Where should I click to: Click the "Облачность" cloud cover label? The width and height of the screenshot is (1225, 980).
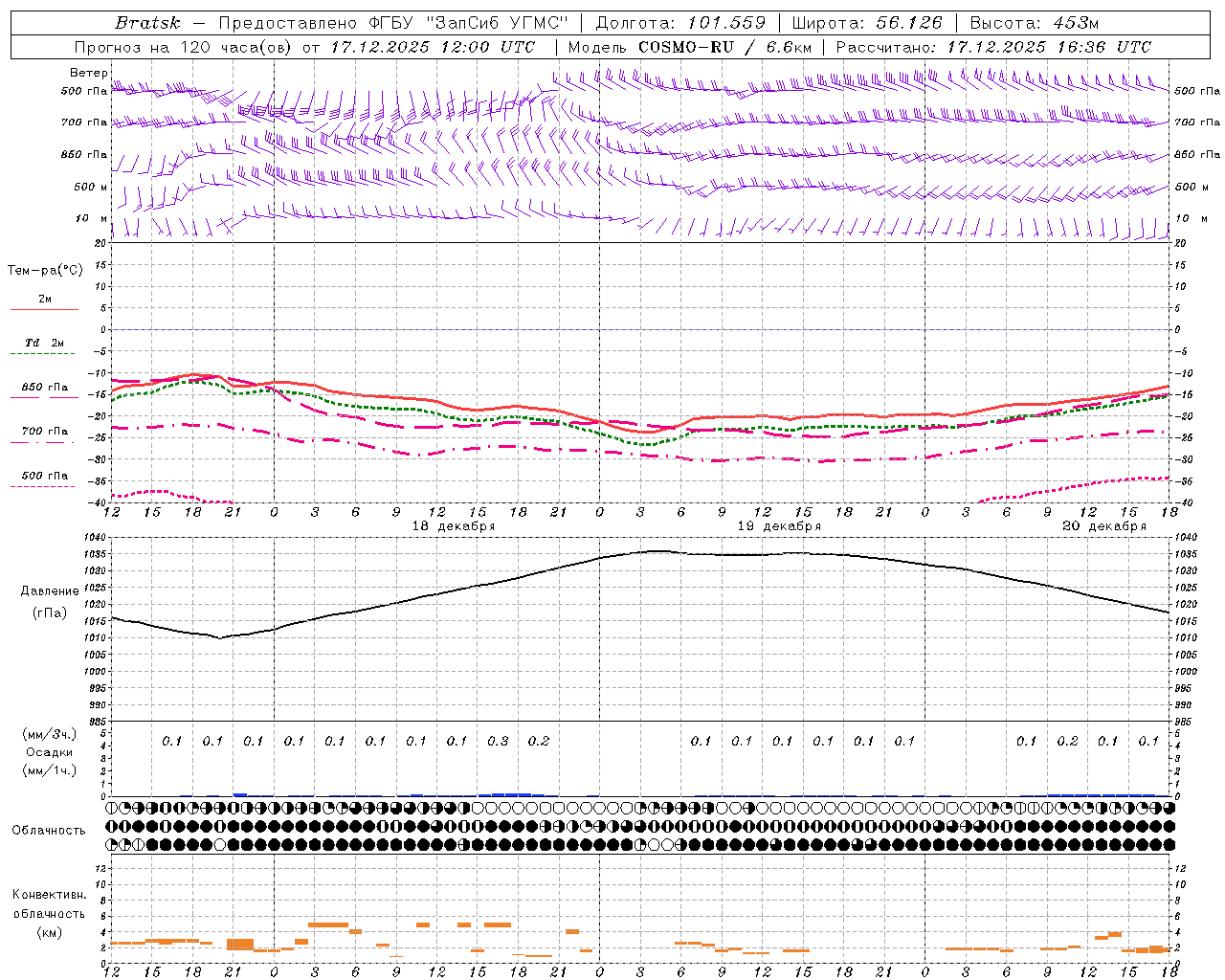(49, 830)
